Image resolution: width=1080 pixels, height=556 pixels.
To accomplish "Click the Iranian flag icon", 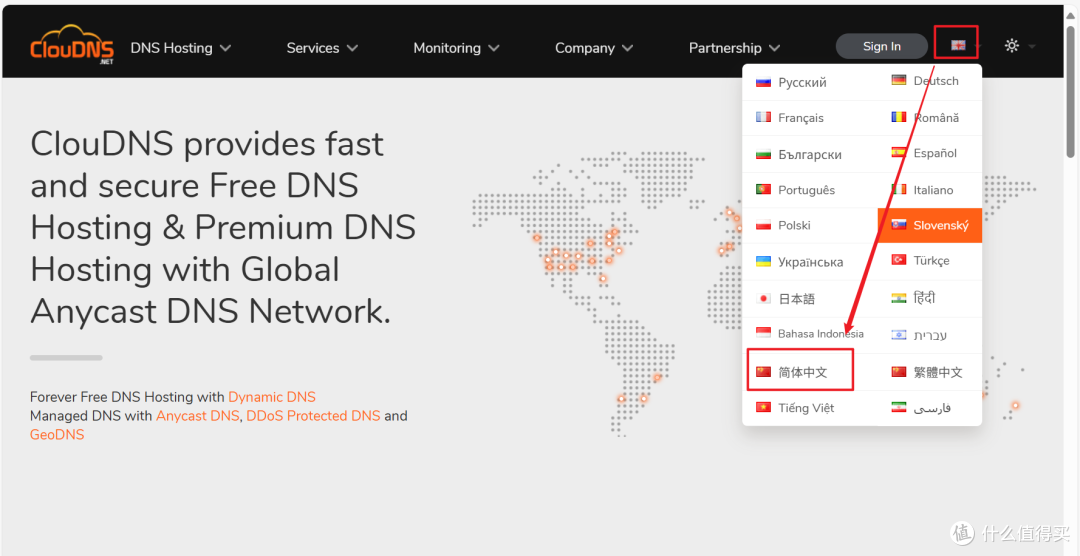I will pyautogui.click(x=898, y=407).
